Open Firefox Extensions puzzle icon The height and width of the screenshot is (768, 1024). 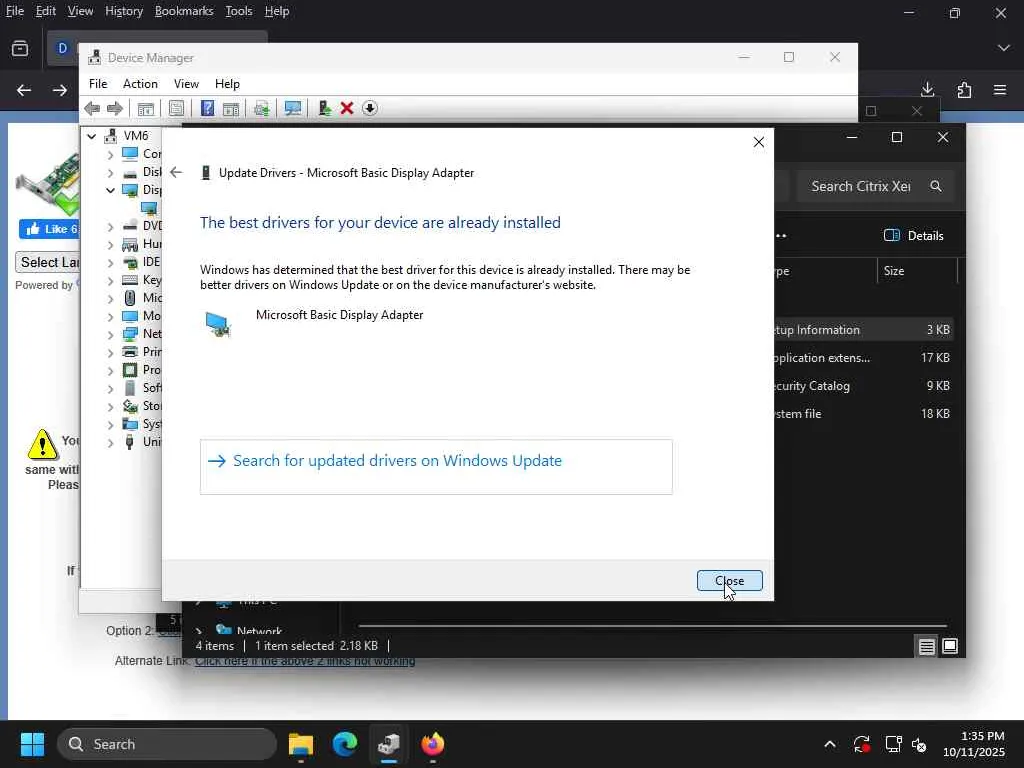964,89
